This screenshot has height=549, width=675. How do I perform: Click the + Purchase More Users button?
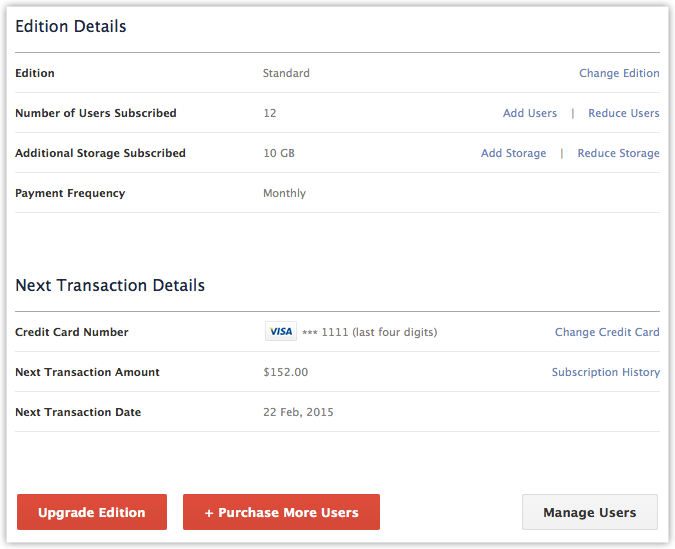[281, 512]
